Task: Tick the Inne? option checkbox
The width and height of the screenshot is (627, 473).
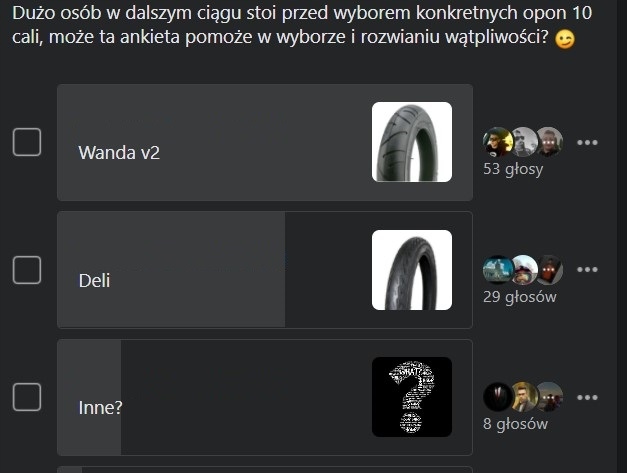Action: (27, 397)
